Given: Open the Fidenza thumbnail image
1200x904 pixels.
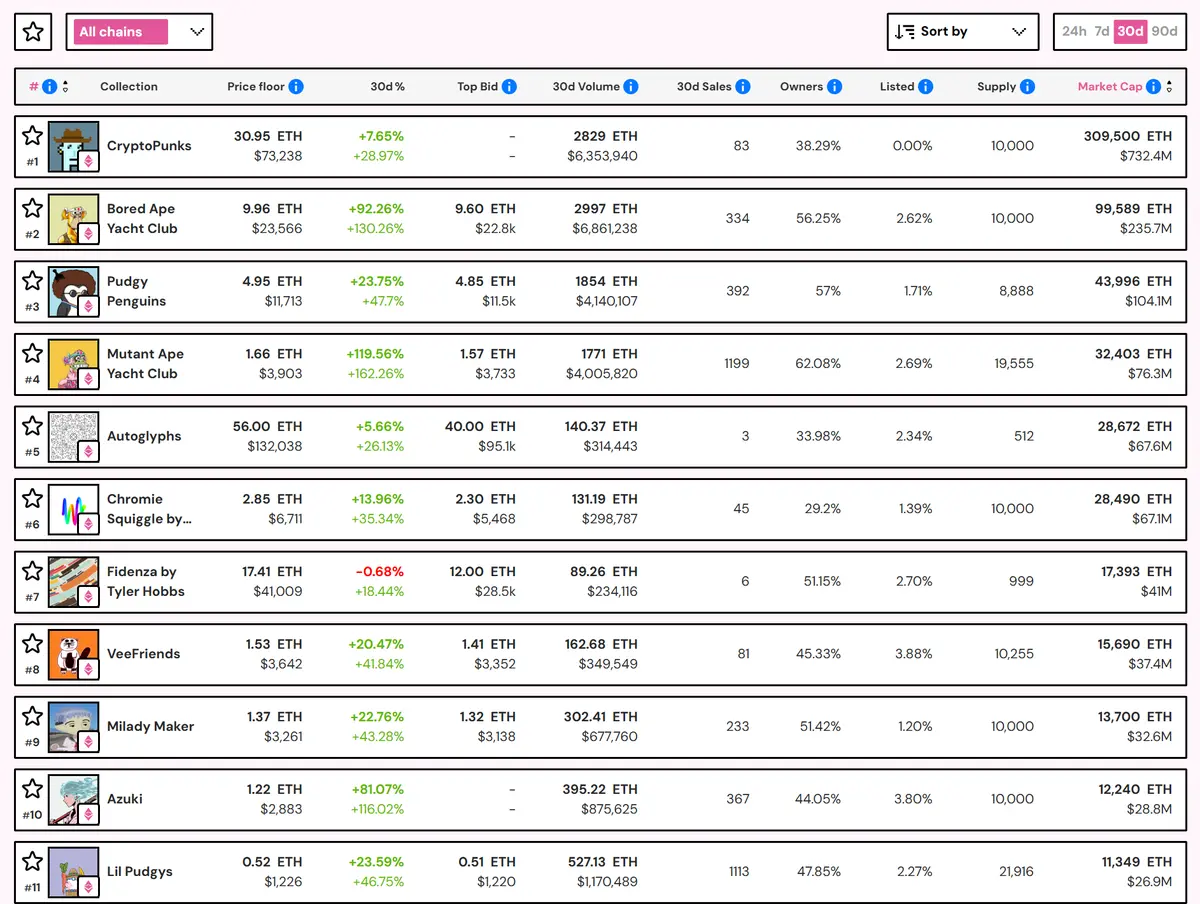Looking at the screenshot, I should pyautogui.click(x=73, y=581).
